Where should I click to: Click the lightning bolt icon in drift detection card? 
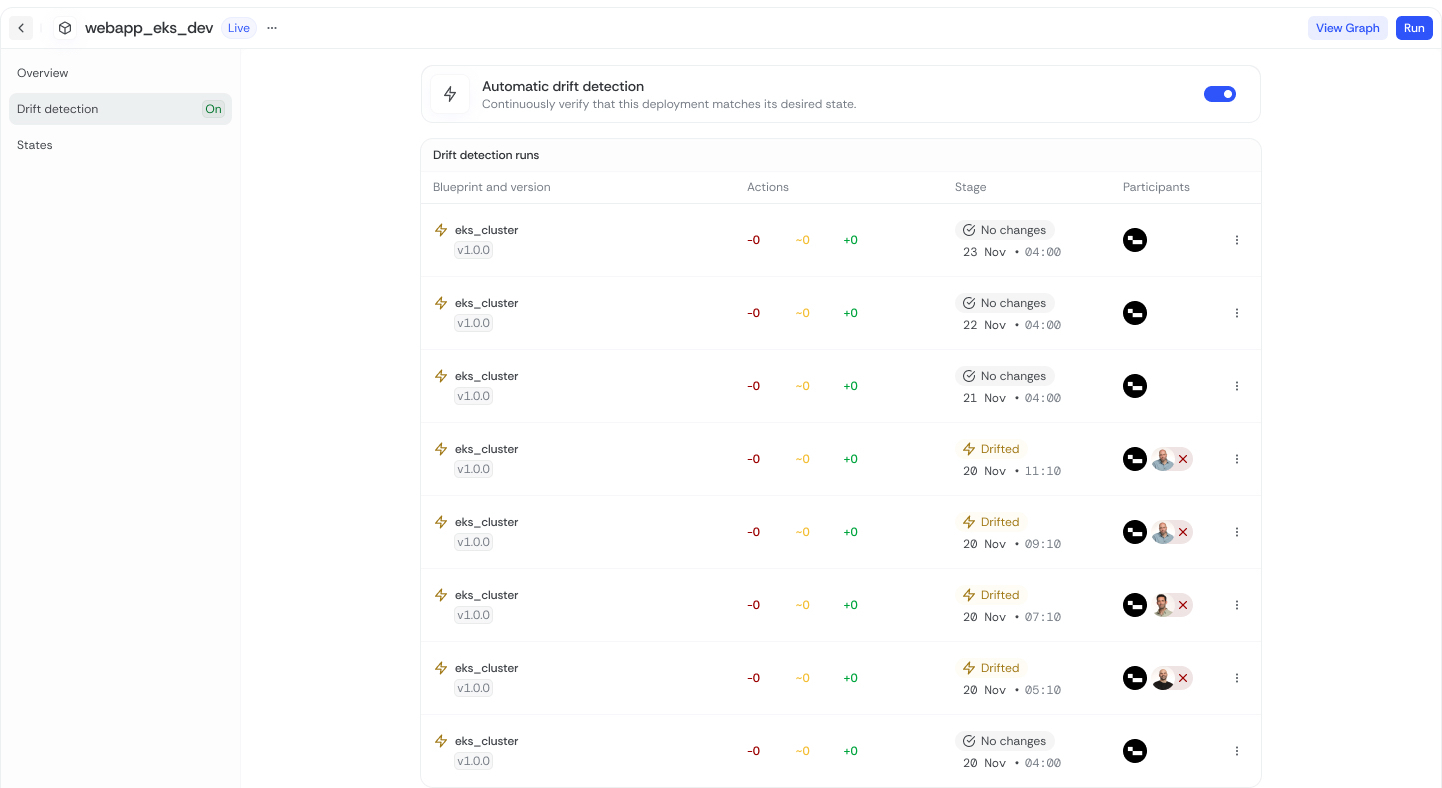450,94
